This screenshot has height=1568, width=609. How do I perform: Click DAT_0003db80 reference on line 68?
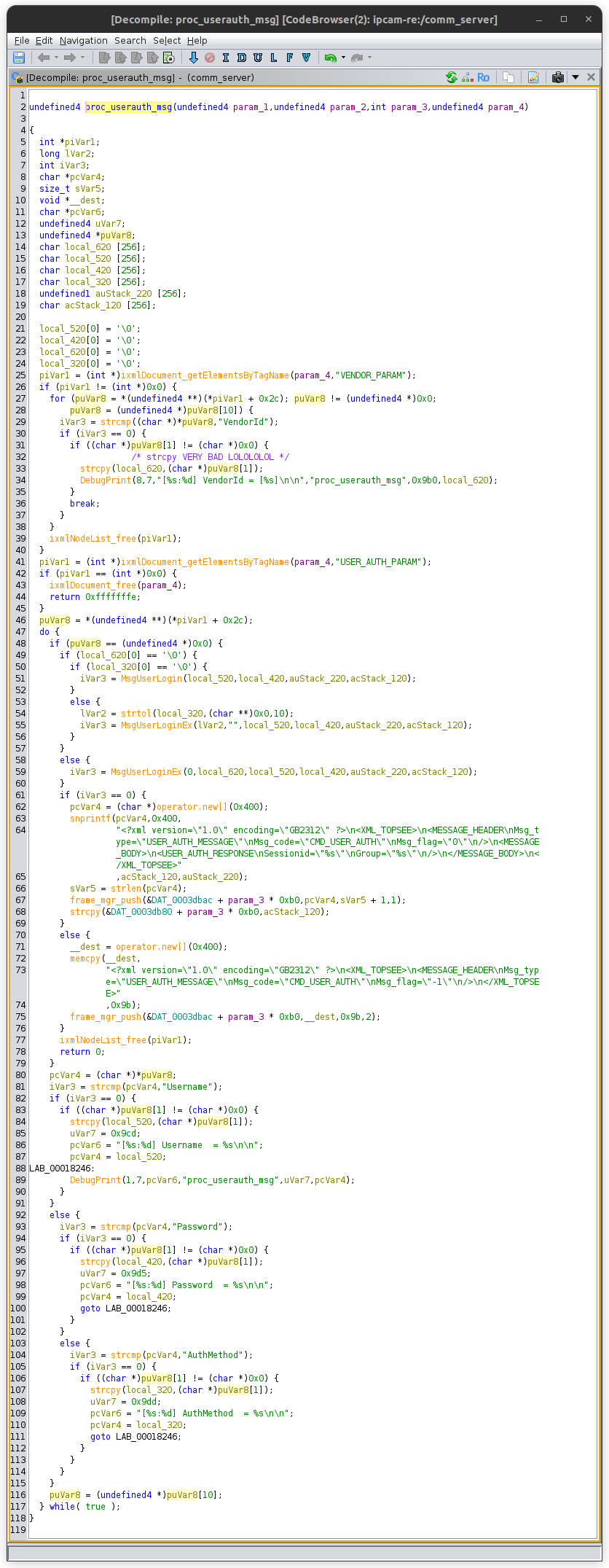(x=141, y=912)
